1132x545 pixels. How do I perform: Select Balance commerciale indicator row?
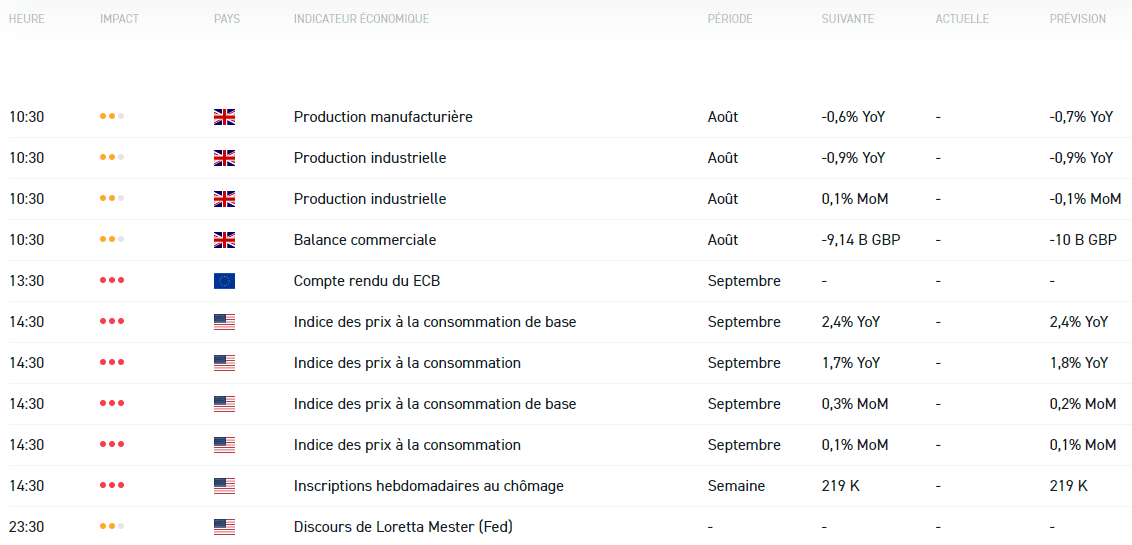coord(364,240)
